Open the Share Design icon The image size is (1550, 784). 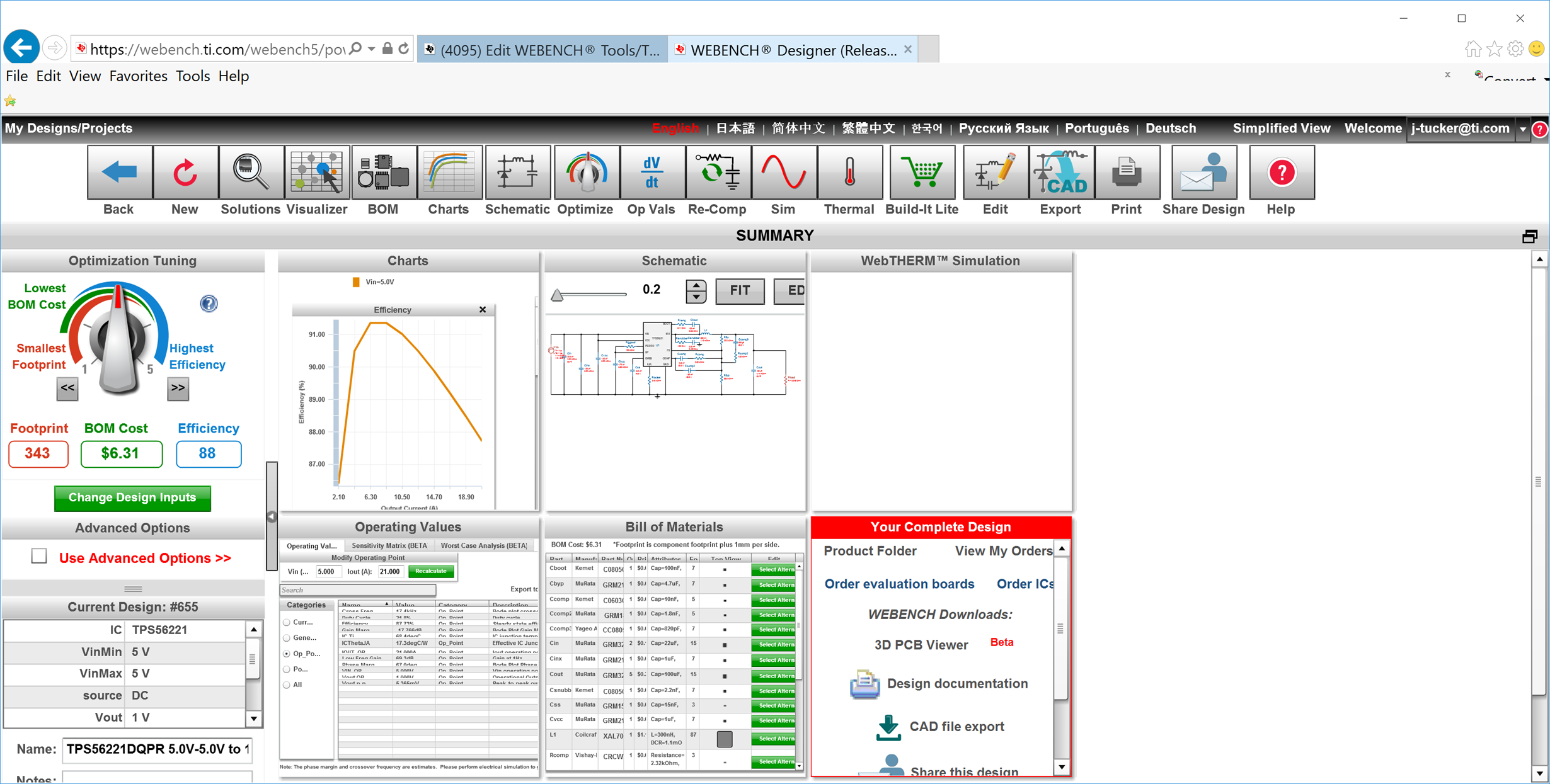(x=1203, y=173)
